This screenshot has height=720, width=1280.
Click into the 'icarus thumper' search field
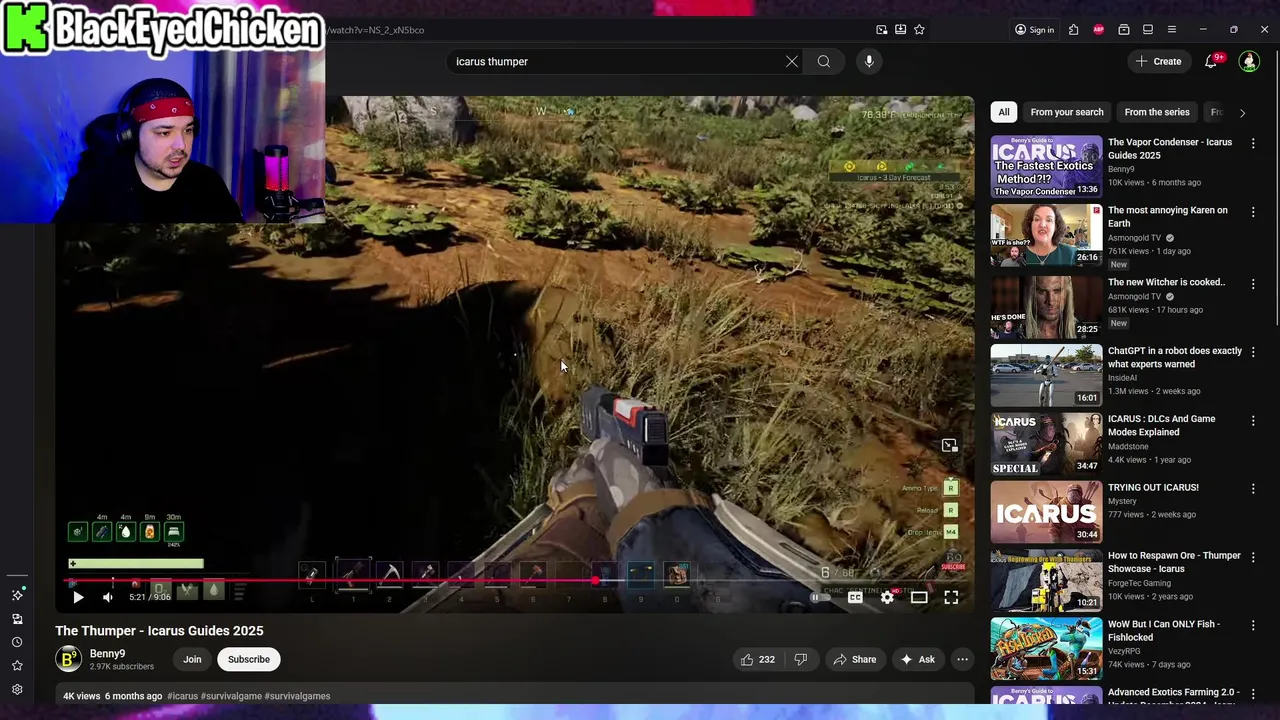[615, 61]
